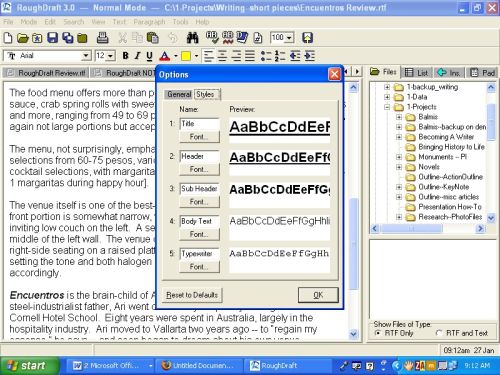The image size is (500, 375).
Task: Toggle underline formatting
Action: click(x=149, y=56)
